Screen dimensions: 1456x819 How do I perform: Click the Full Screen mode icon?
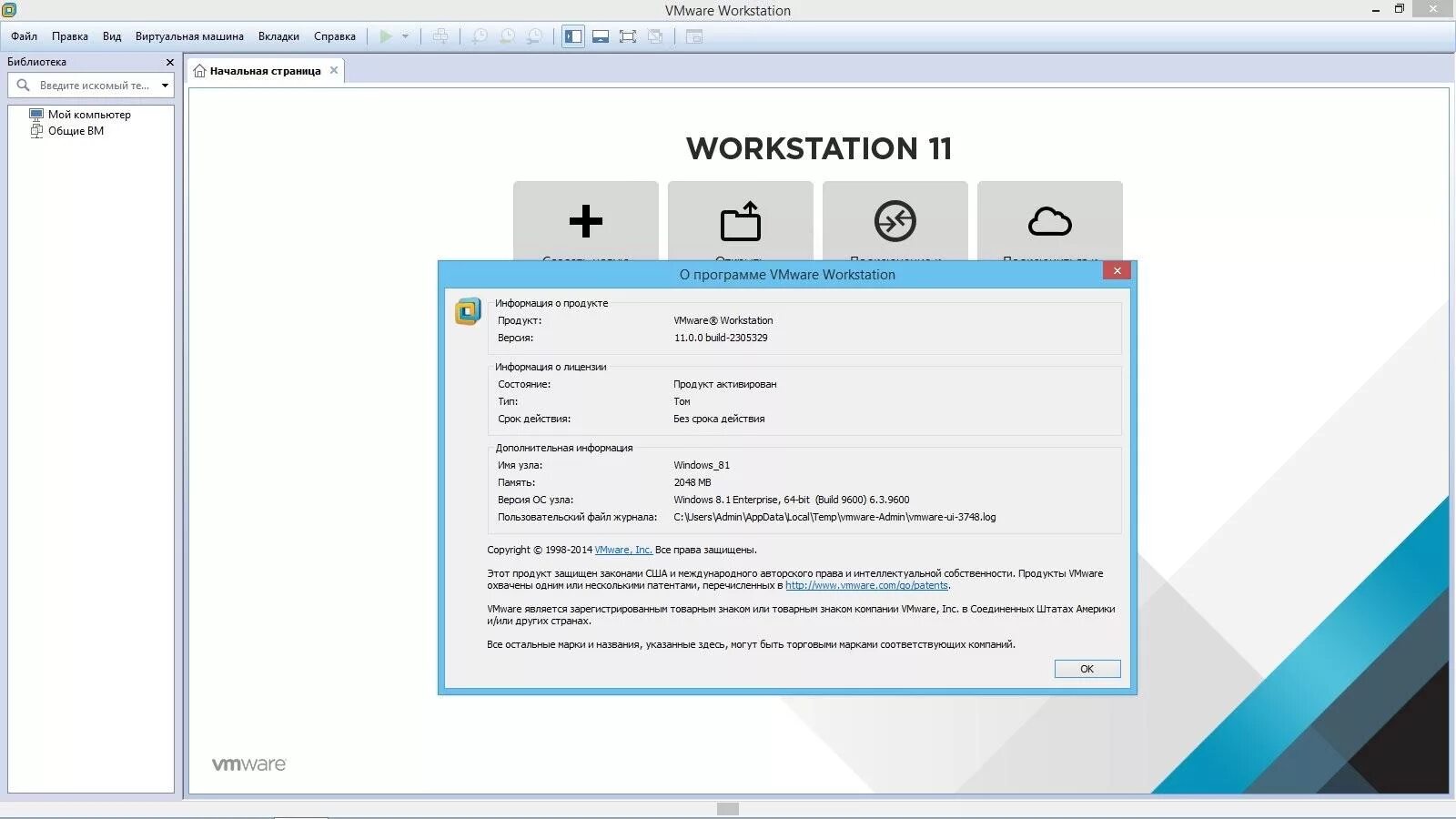[628, 36]
